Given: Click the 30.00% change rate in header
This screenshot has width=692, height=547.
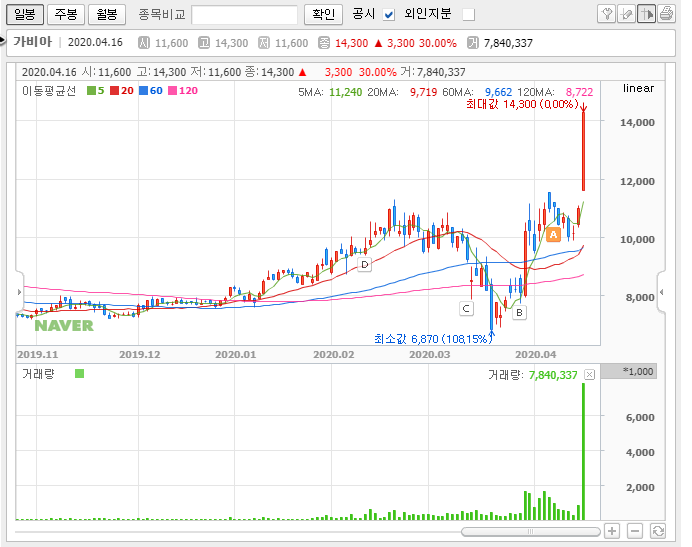Looking at the screenshot, I should [x=437, y=43].
